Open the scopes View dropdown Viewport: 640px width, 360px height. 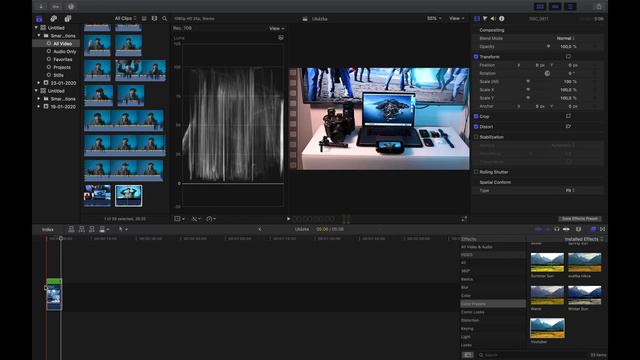pos(277,29)
